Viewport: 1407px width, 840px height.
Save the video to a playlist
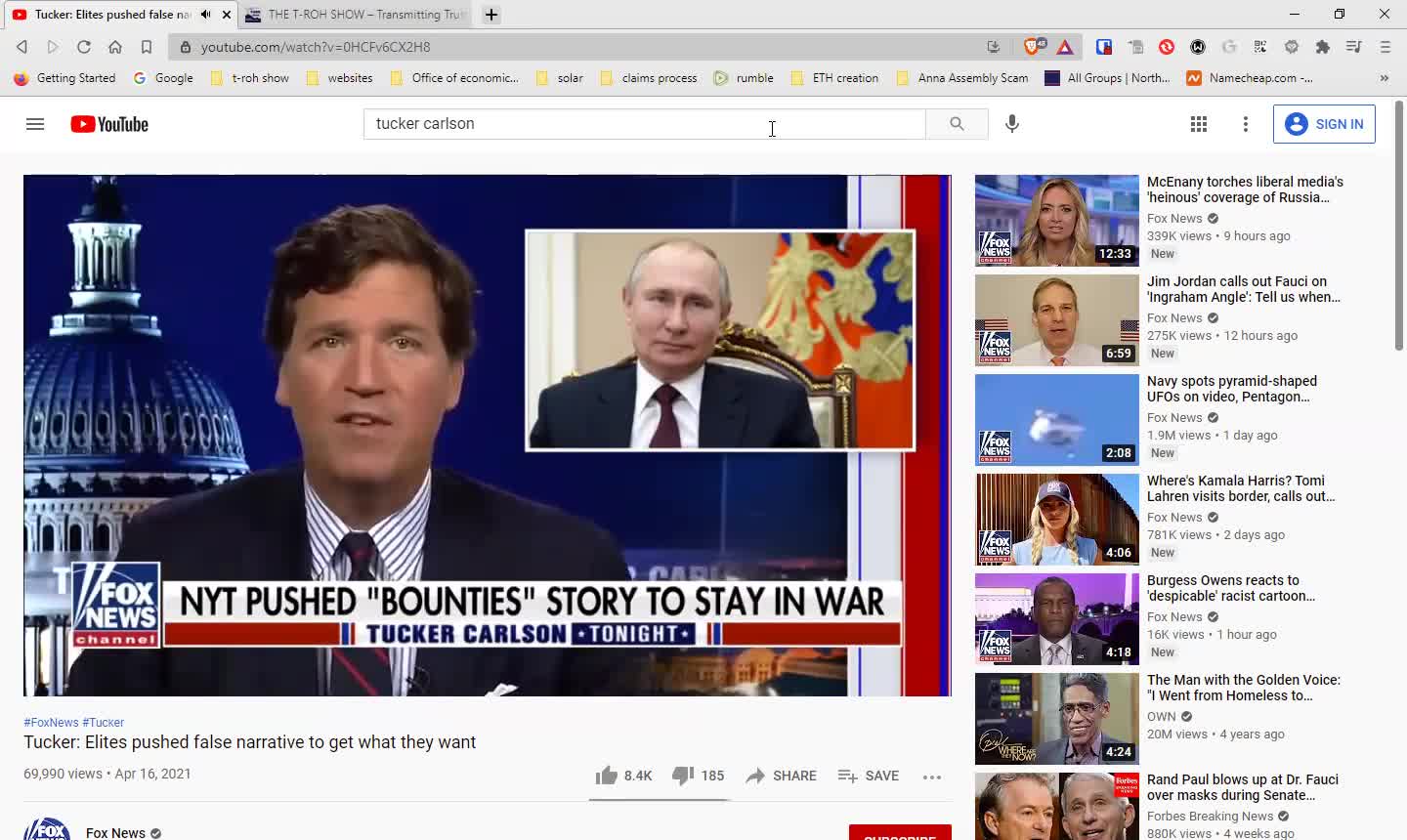click(868, 776)
